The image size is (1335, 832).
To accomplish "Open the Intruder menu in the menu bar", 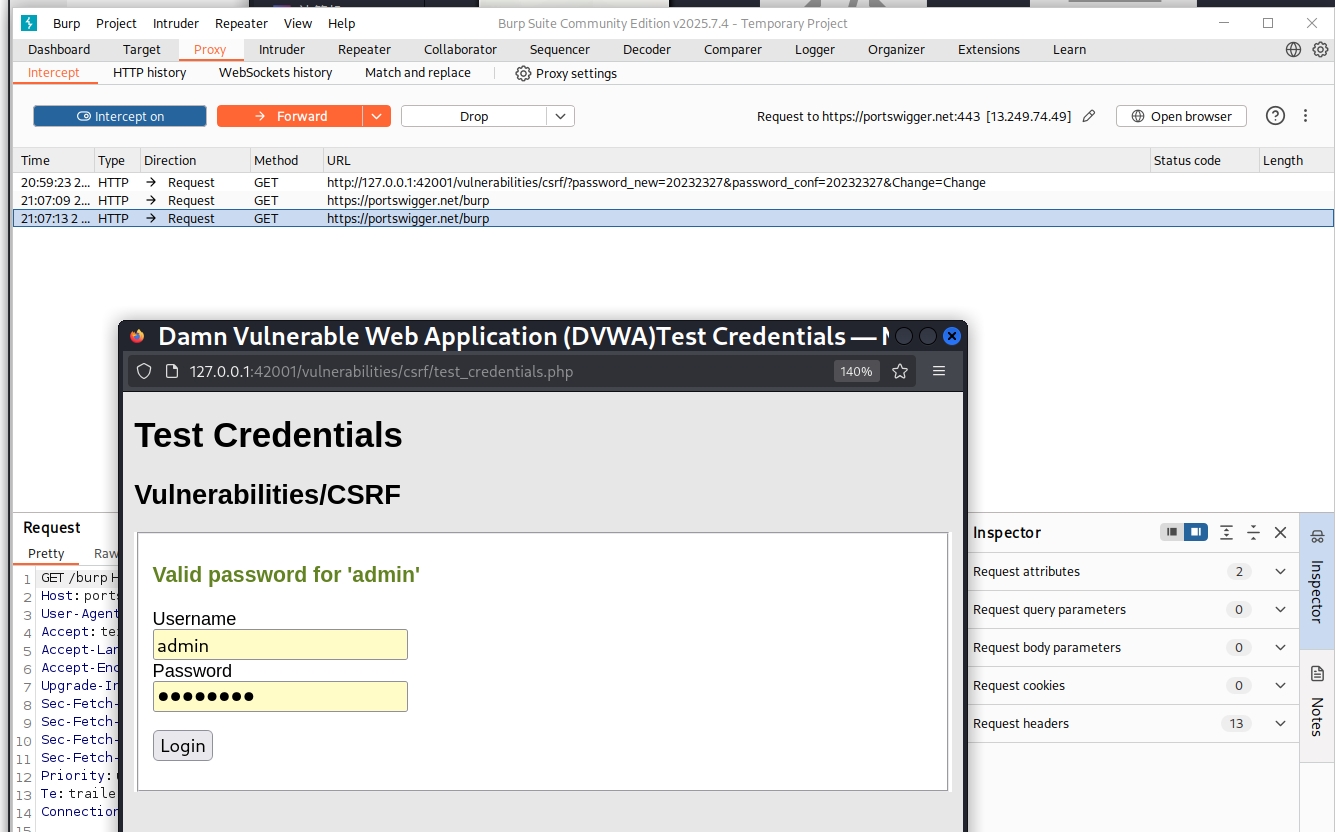I will [176, 23].
